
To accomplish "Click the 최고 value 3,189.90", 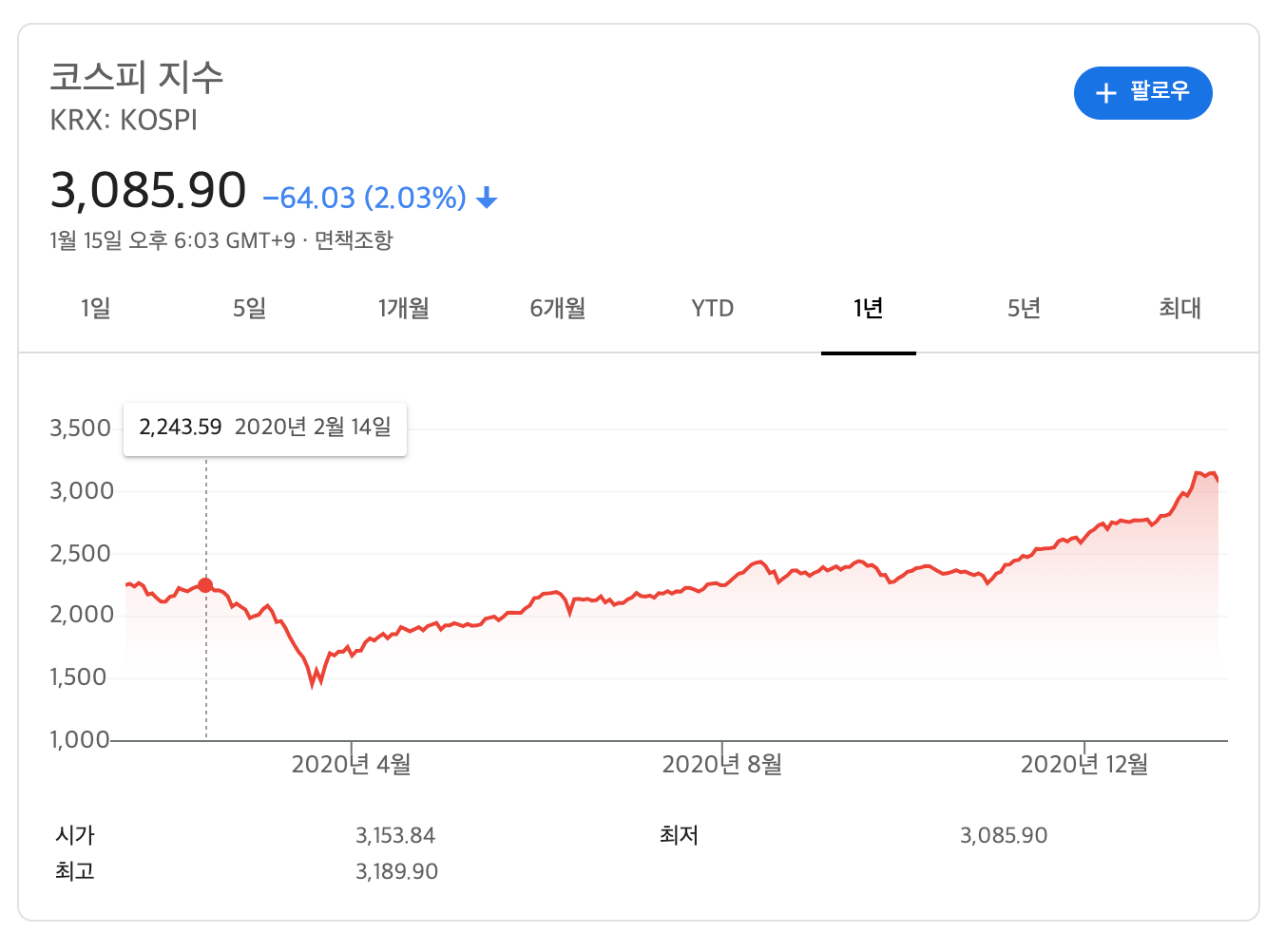I will [x=396, y=872].
